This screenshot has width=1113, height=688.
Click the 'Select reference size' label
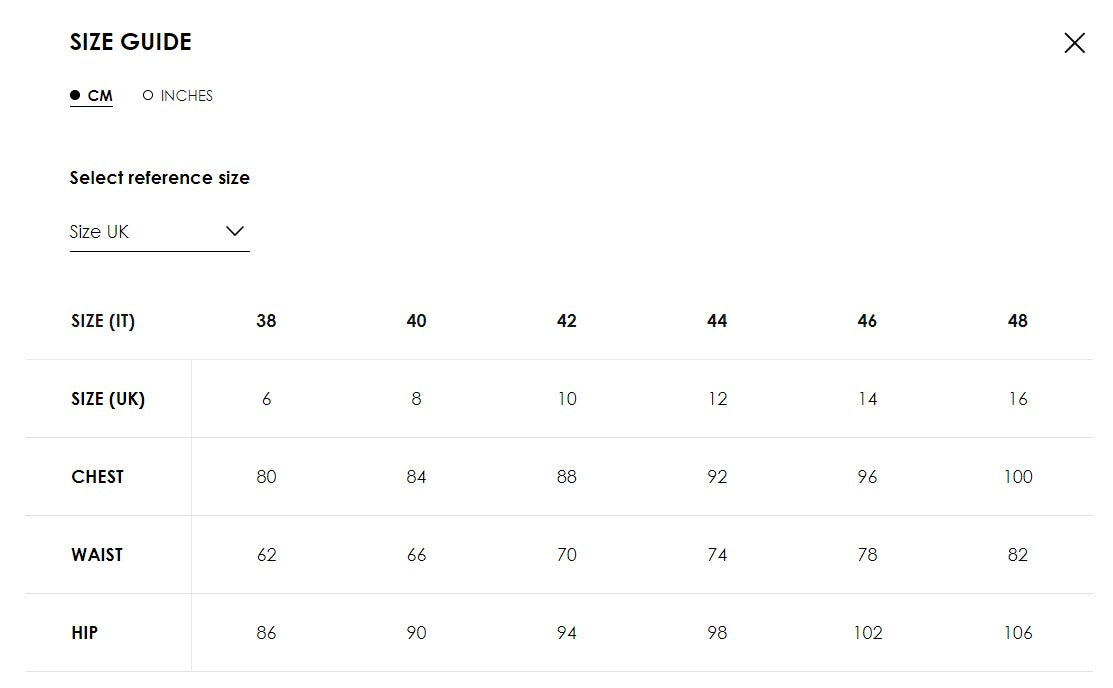click(160, 178)
